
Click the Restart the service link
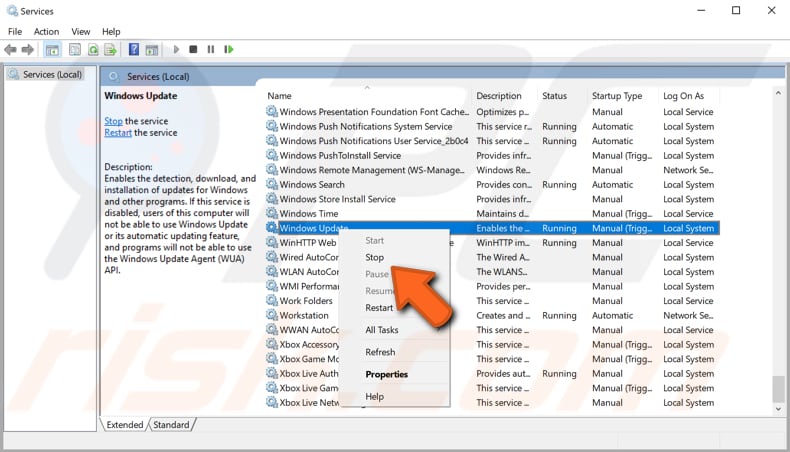pos(118,133)
